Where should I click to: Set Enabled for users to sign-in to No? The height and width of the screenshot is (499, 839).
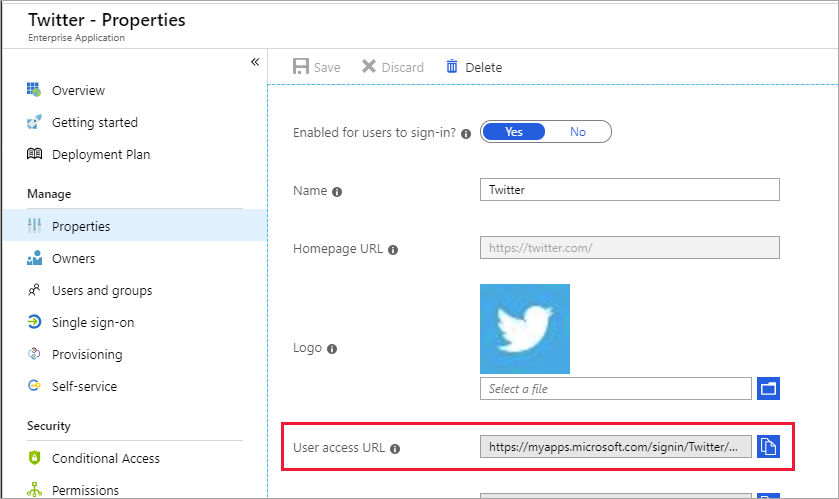point(578,132)
